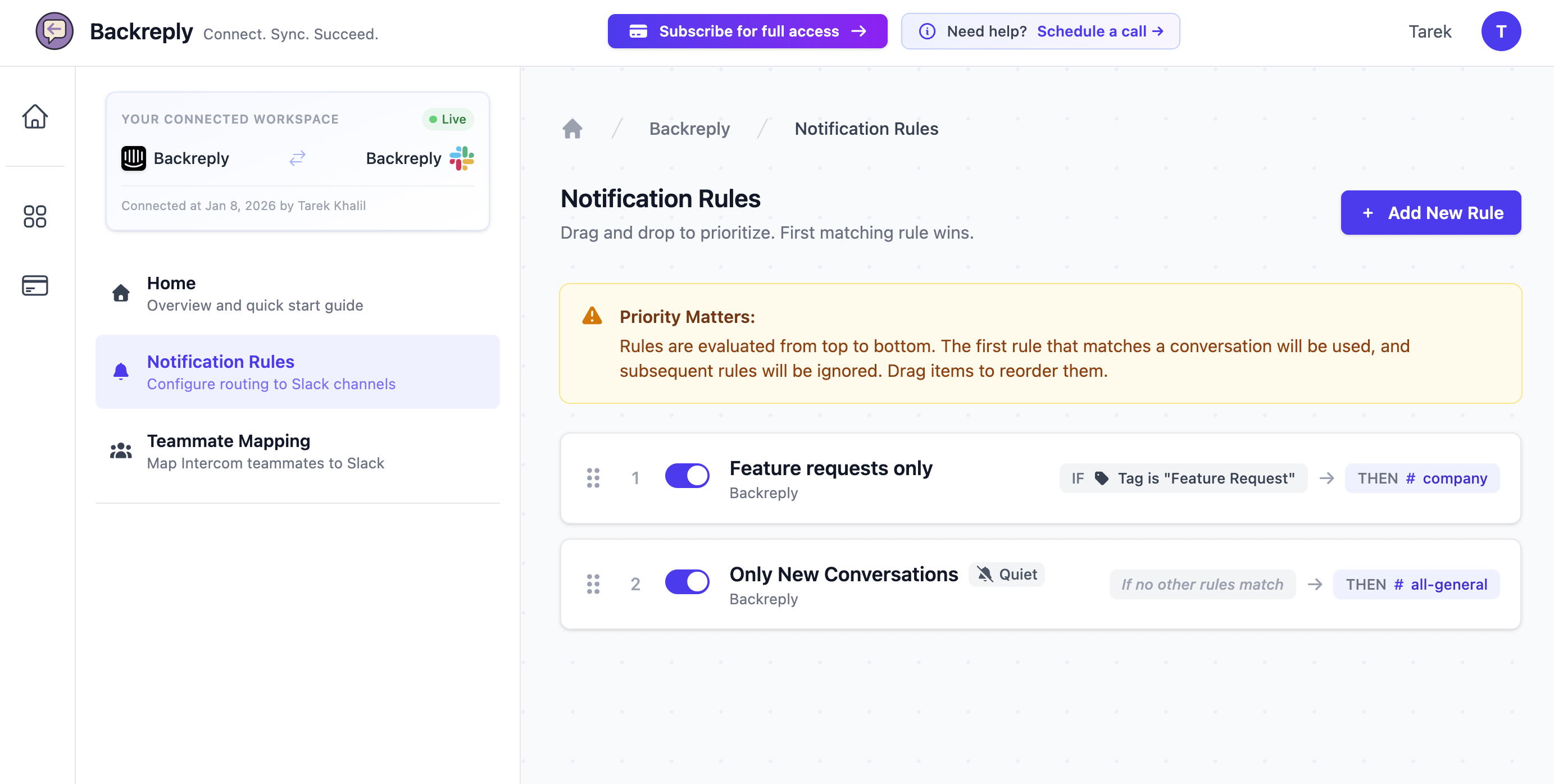Image resolution: width=1554 pixels, height=784 pixels.
Task: Grab drag handle of Only New Conversations rule
Action: click(x=593, y=584)
